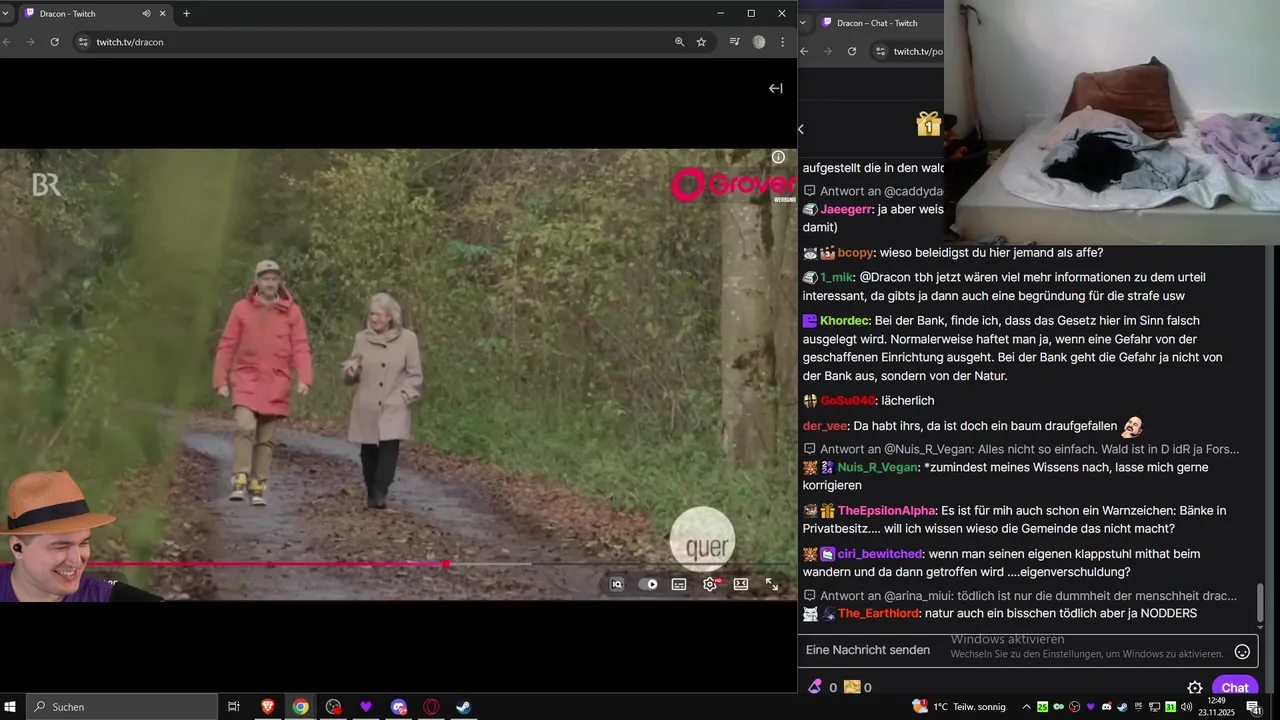This screenshot has height=720, width=1280.
Task: Switch to Chrome in the taskbar
Action: 300,707
